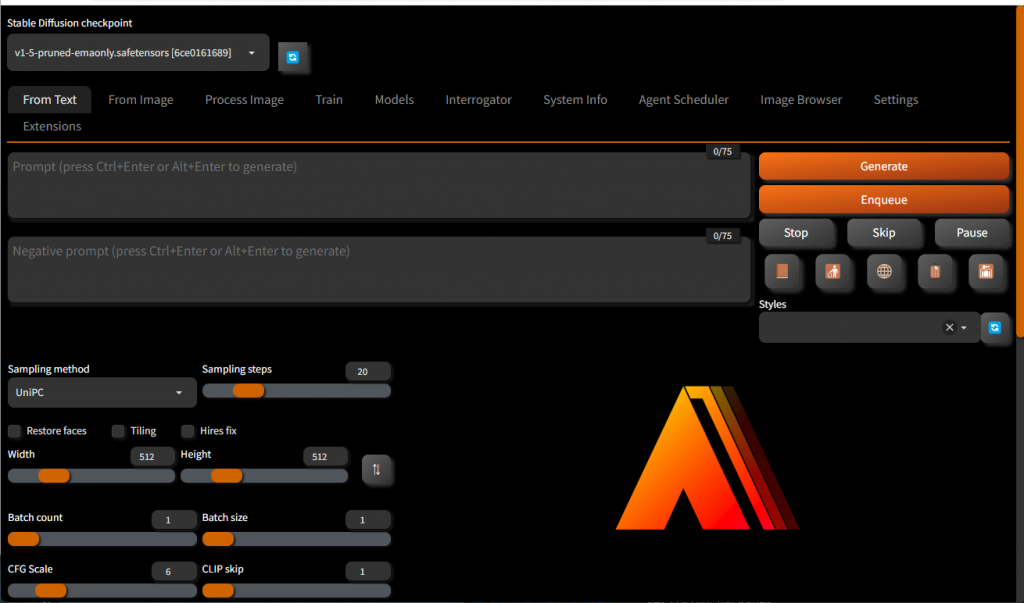Refresh the Styles list

[995, 327]
